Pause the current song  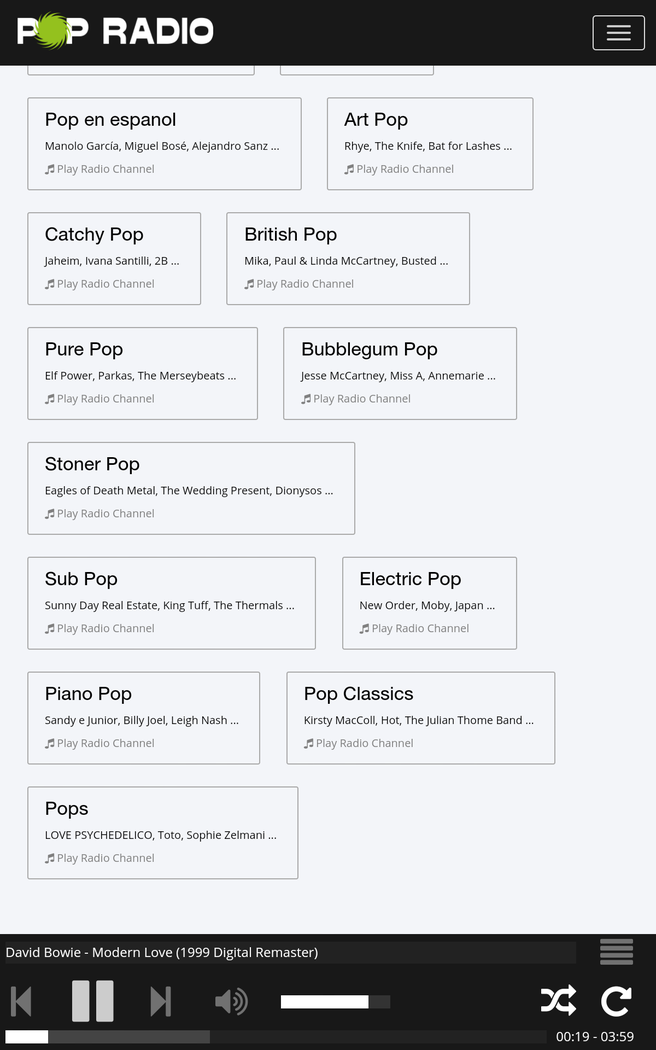click(x=92, y=1001)
